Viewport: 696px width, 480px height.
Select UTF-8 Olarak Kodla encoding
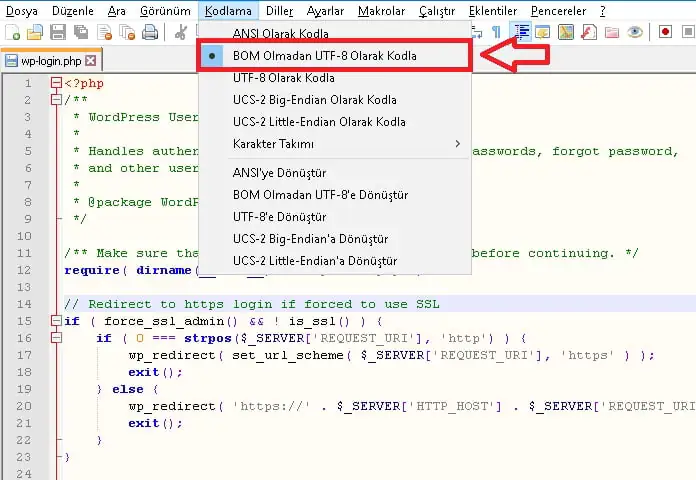(283, 78)
